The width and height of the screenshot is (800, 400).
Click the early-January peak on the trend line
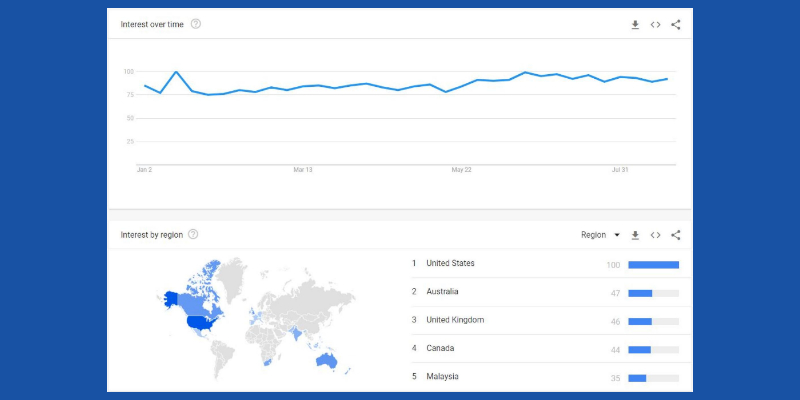(x=176, y=72)
